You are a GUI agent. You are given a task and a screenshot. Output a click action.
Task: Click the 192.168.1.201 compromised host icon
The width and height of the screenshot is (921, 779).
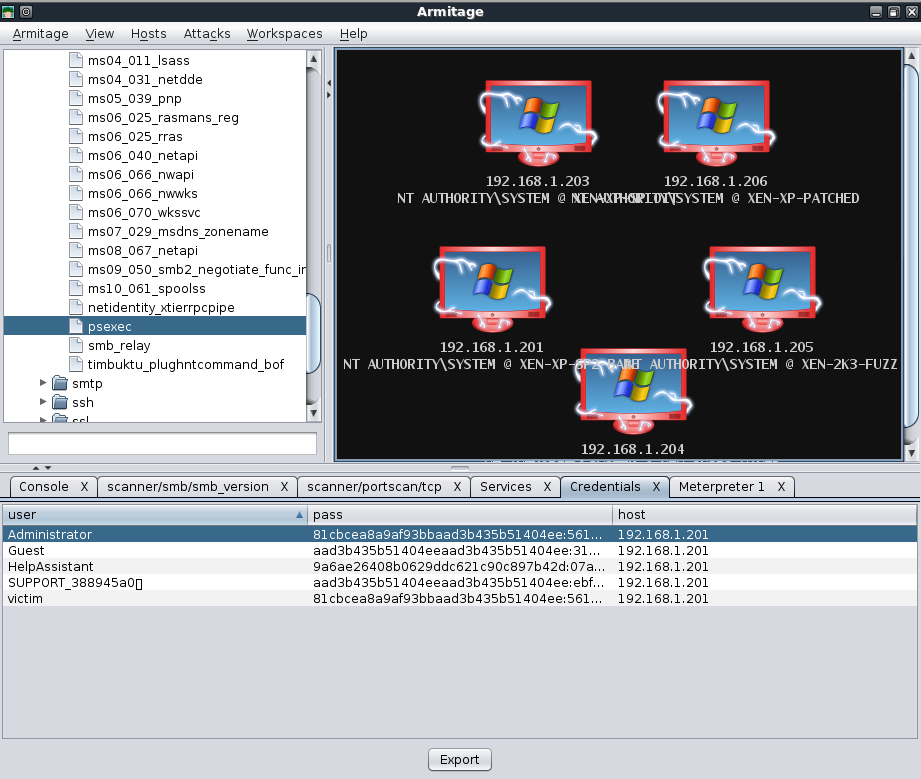click(492, 290)
